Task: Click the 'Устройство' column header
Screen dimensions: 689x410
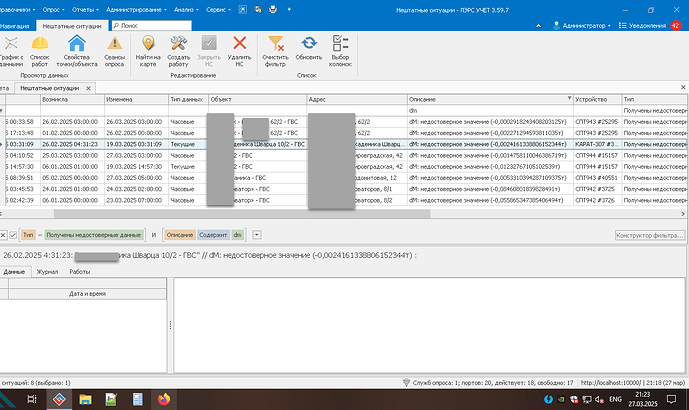Action: [597, 99]
